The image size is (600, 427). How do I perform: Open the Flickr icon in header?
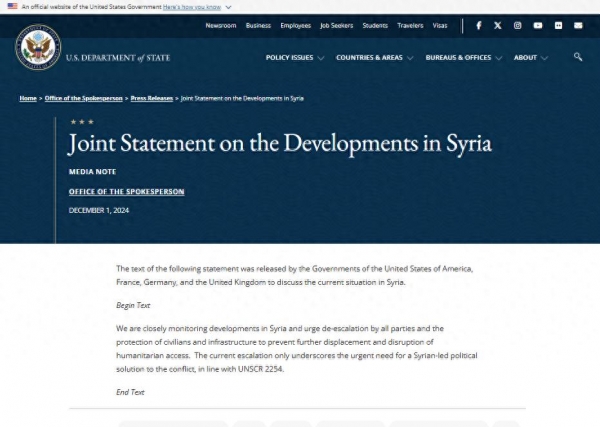point(558,25)
